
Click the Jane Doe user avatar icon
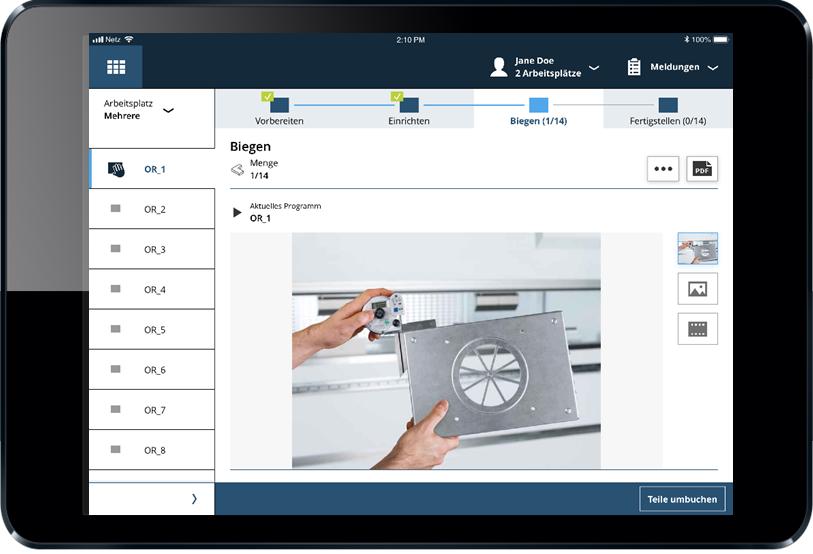(x=499, y=67)
